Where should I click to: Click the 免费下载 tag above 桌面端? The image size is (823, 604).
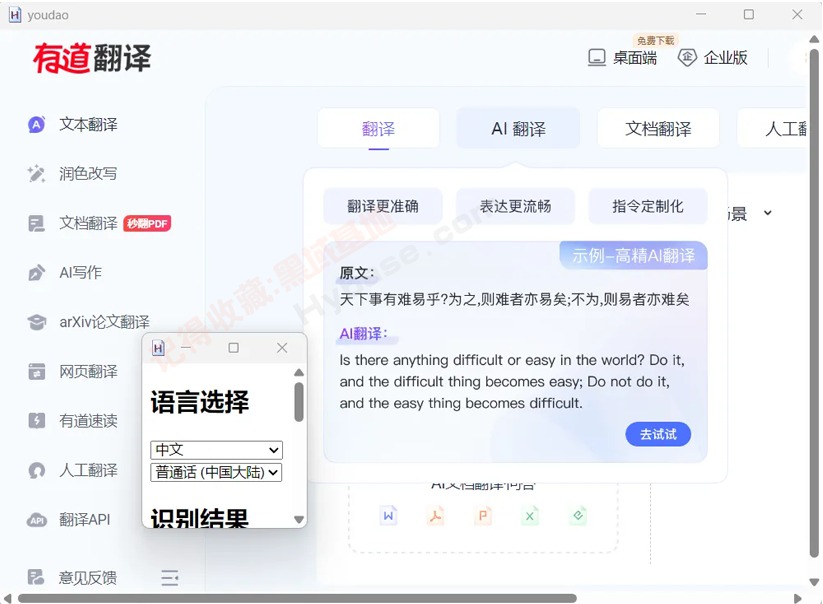[x=656, y=40]
